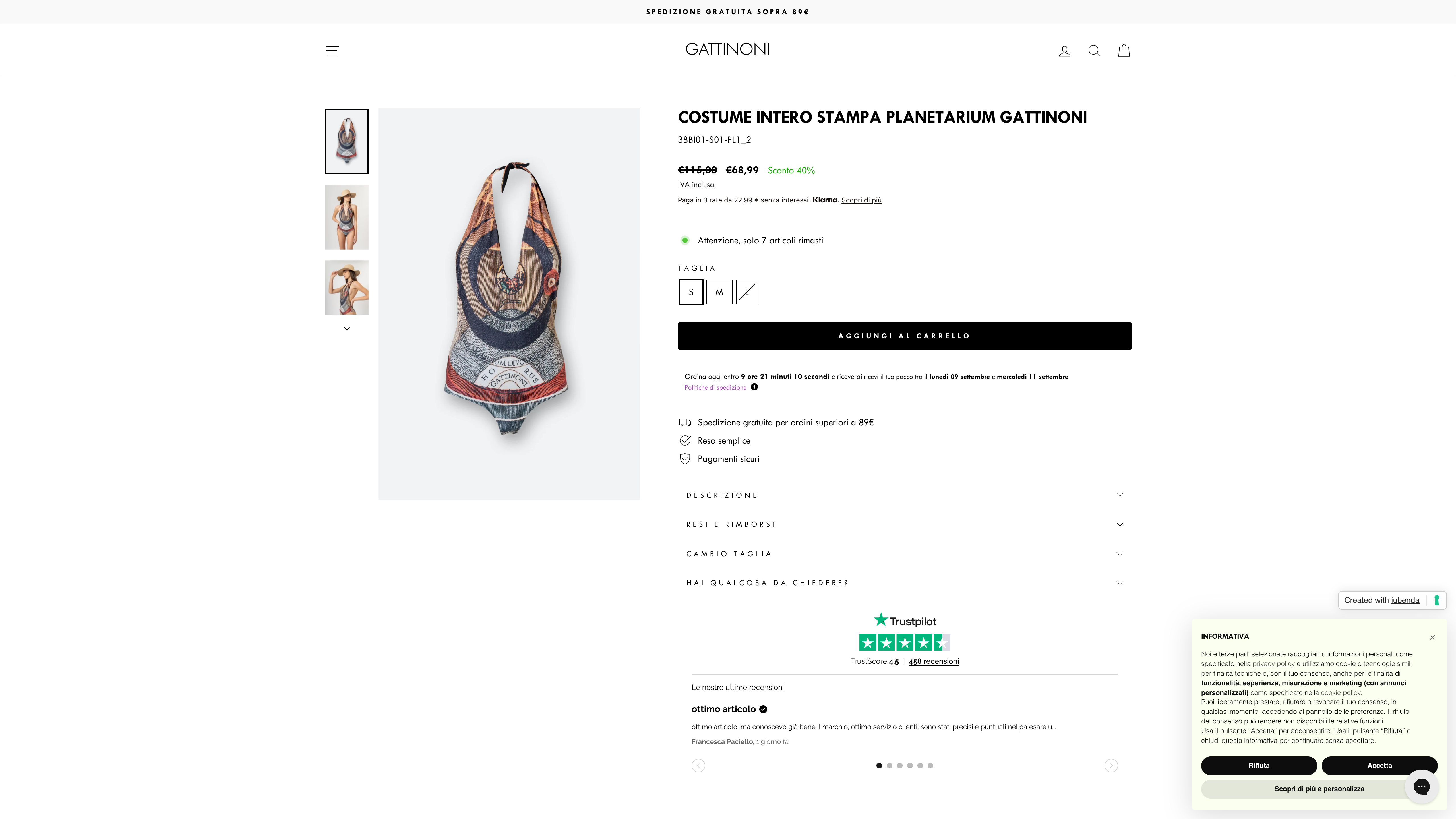The image size is (1456, 819).
Task: View the model with hat thumbnail
Action: [x=346, y=217]
